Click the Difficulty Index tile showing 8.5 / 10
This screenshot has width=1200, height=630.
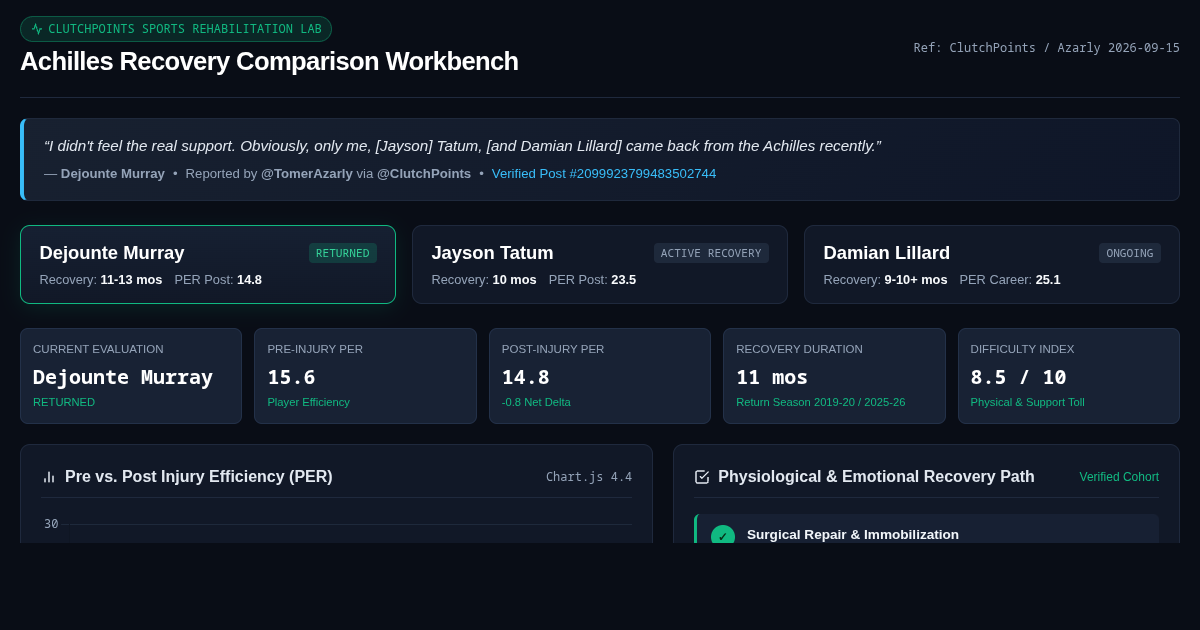(x=1069, y=376)
